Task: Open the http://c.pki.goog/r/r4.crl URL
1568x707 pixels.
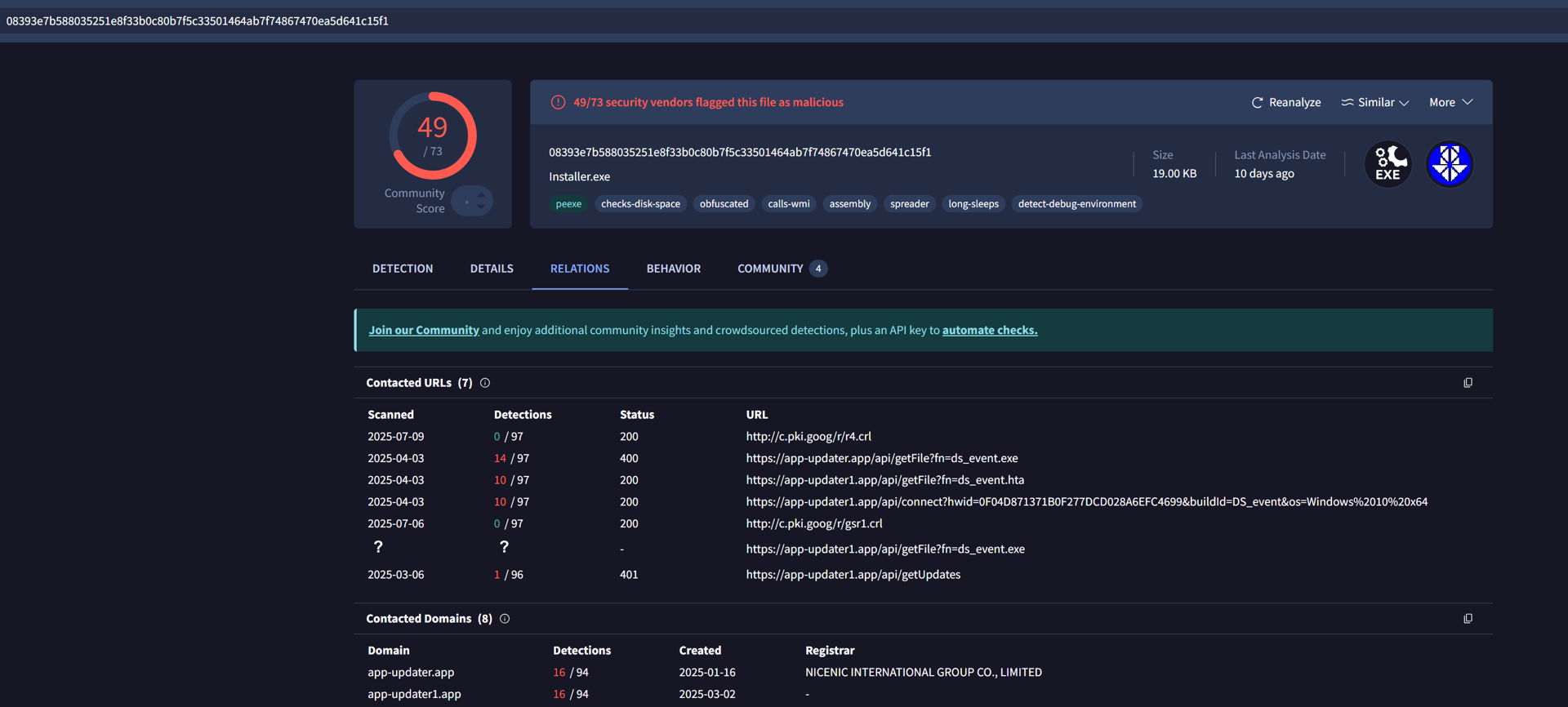Action: (808, 437)
